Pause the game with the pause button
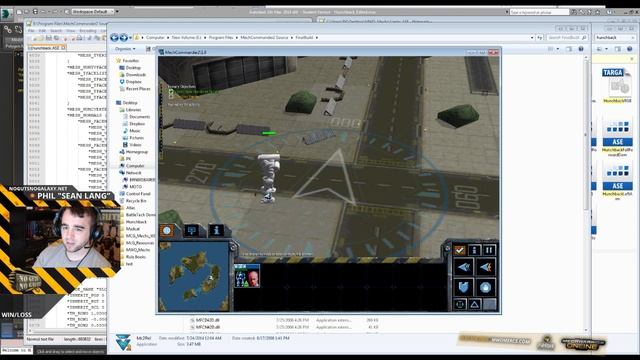The height and width of the screenshot is (360, 640). [x=489, y=250]
